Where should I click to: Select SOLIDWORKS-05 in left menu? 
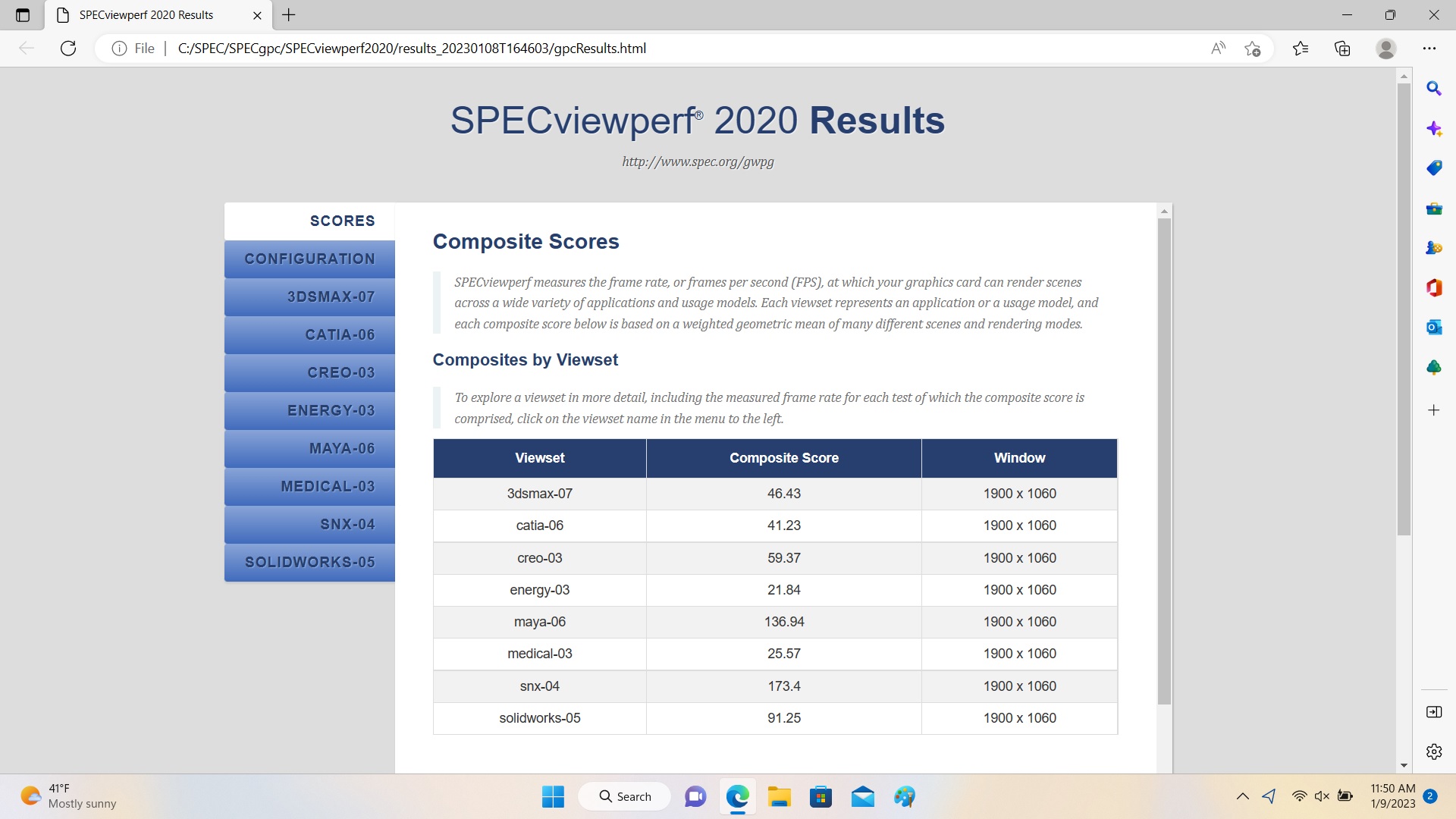[309, 563]
